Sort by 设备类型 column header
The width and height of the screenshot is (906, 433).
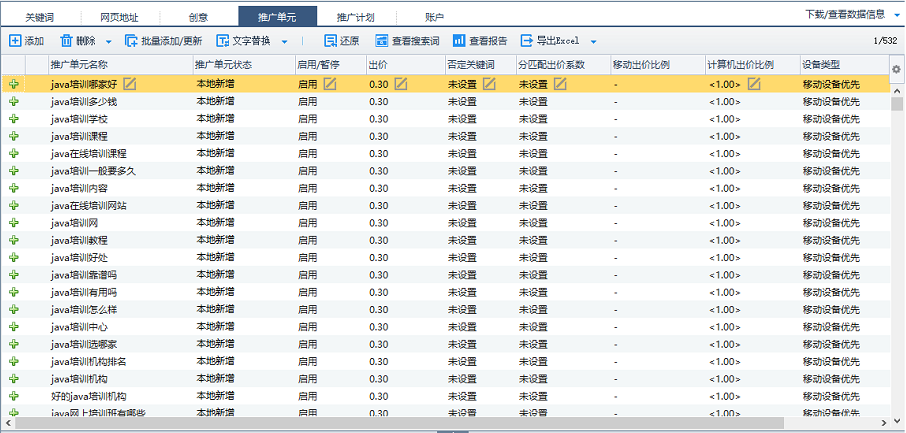[x=844, y=65]
